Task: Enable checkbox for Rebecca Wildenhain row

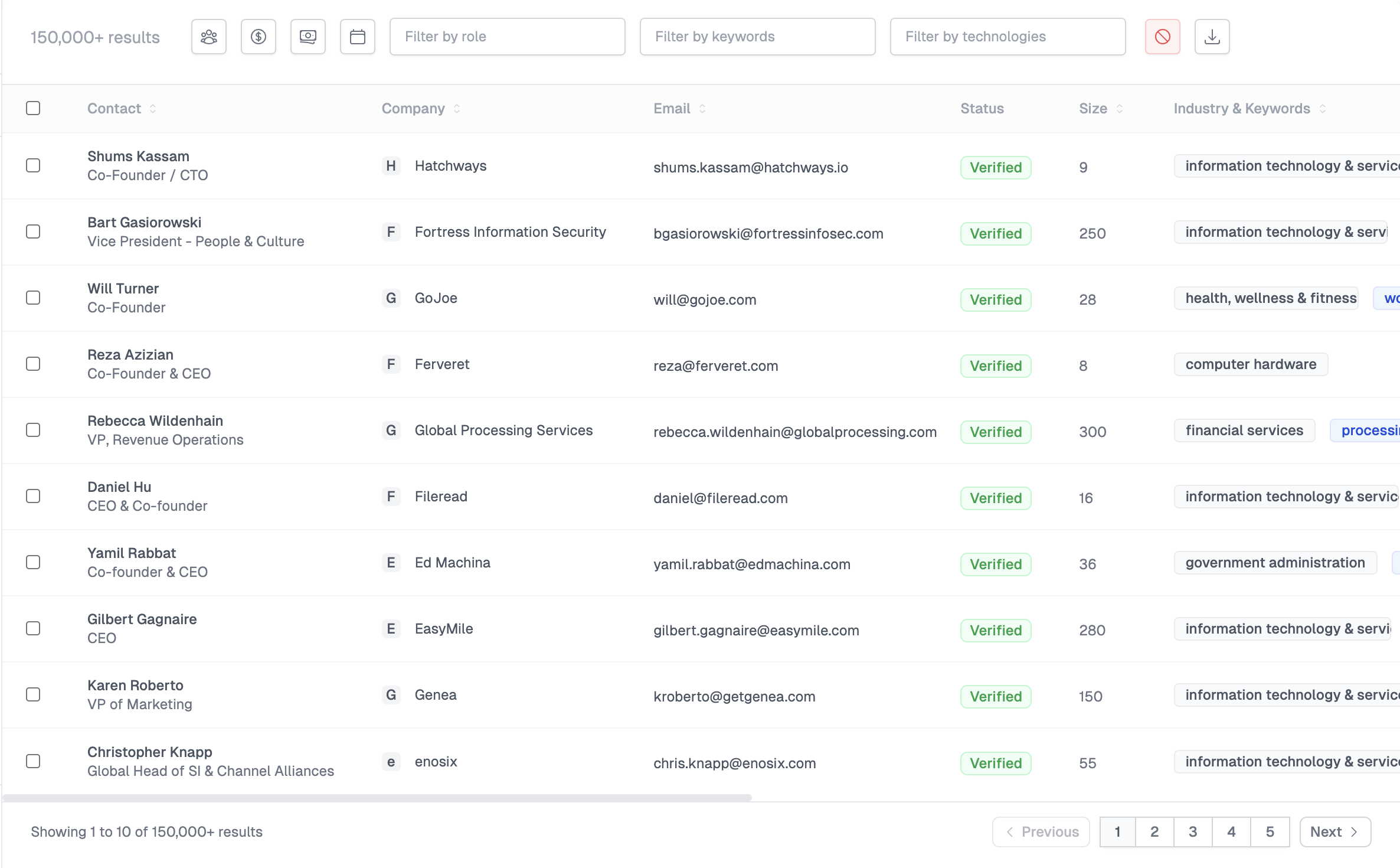Action: (34, 430)
